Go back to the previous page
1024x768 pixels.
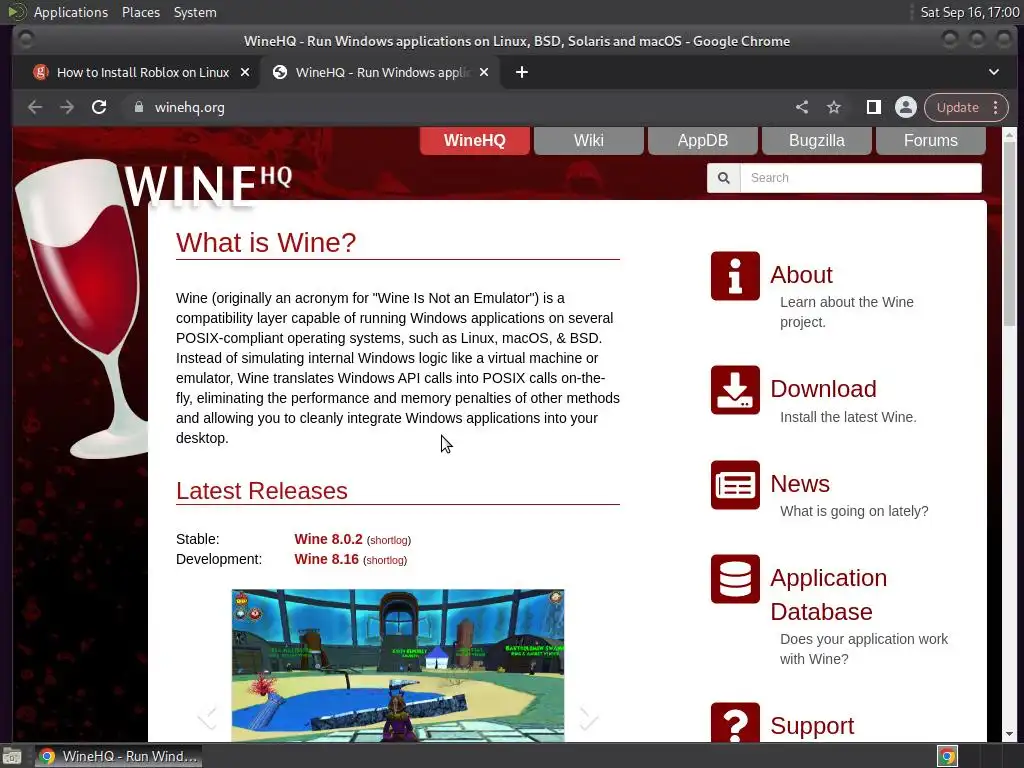point(35,107)
